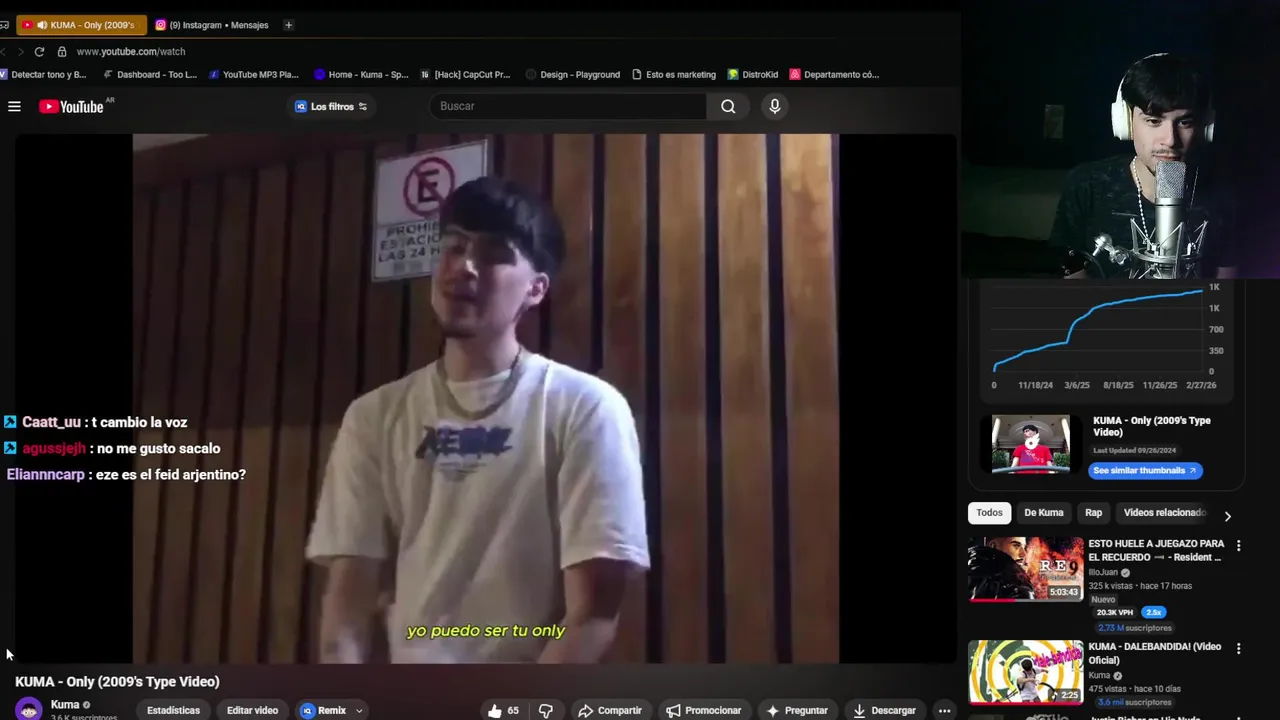Click the main video player
The image size is (1280, 720).
pos(486,398)
